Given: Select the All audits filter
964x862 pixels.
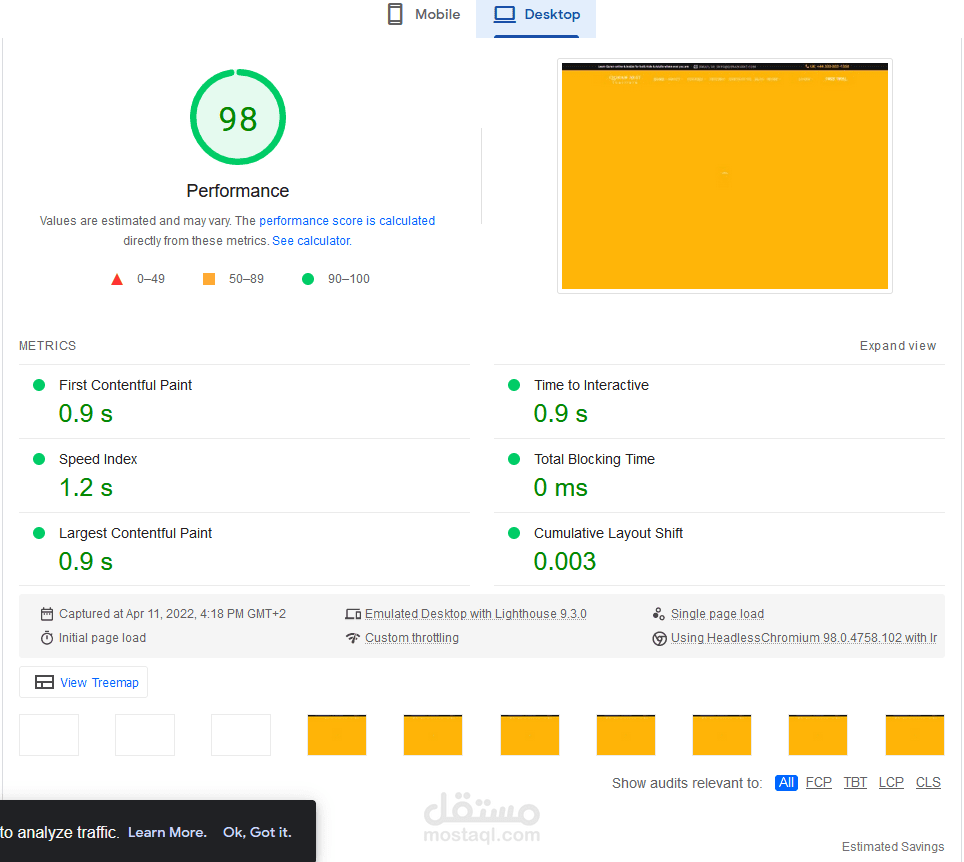Looking at the screenshot, I should point(786,783).
